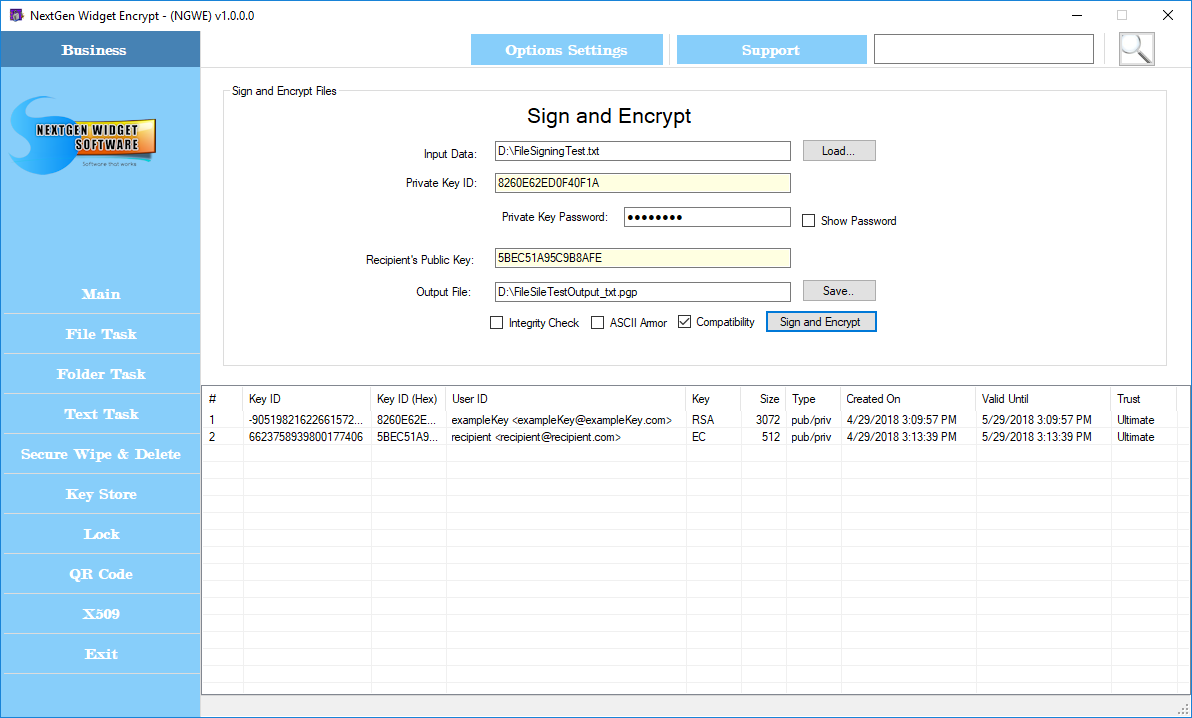1192x718 pixels.
Task: Click hex key ID 8260E62E...
Action: 407,420
